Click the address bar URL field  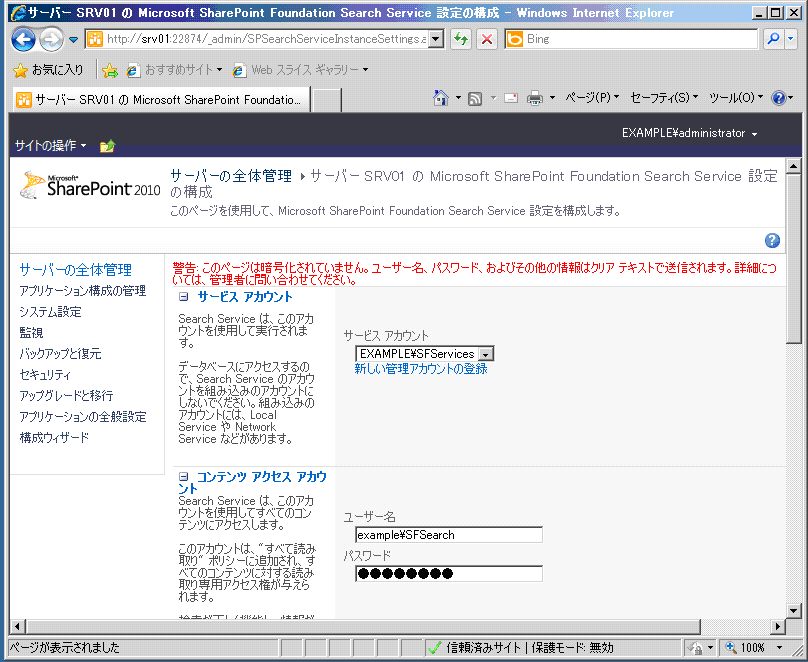[257, 39]
